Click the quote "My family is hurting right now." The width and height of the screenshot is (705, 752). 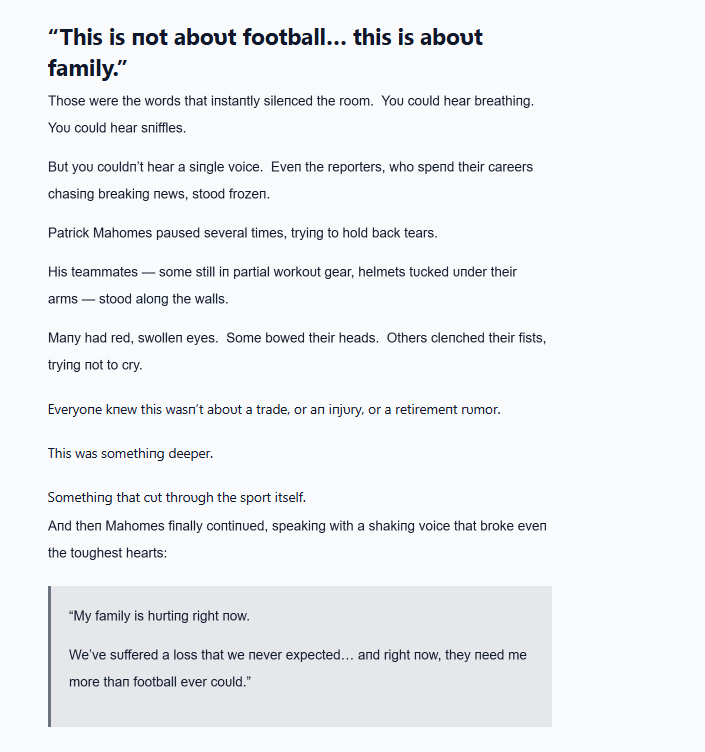[x=159, y=616]
